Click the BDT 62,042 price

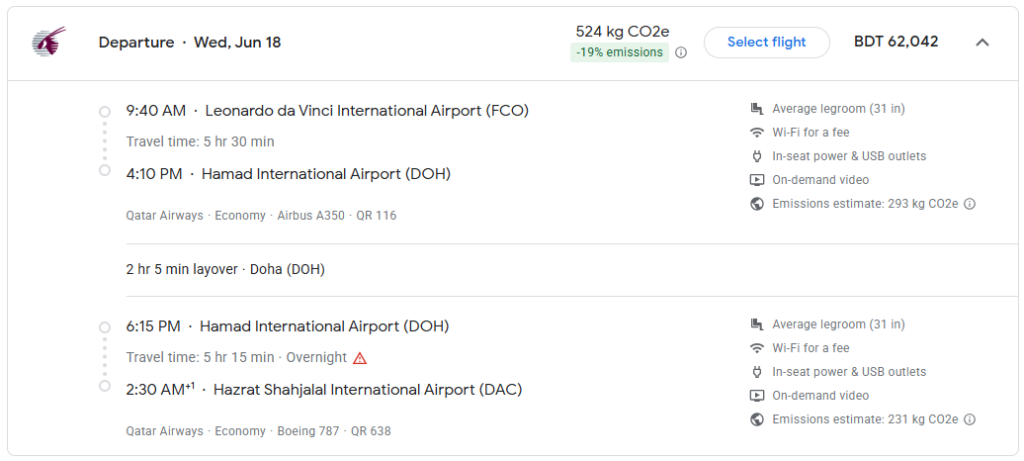click(x=896, y=42)
